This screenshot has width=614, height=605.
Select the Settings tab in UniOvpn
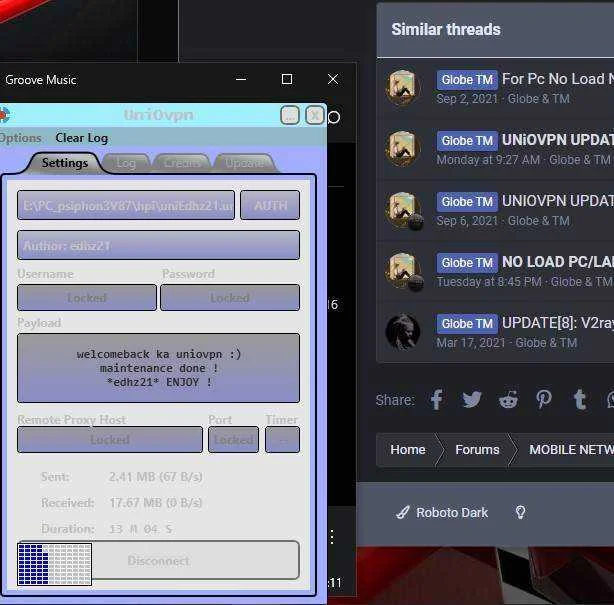[x=65, y=163]
